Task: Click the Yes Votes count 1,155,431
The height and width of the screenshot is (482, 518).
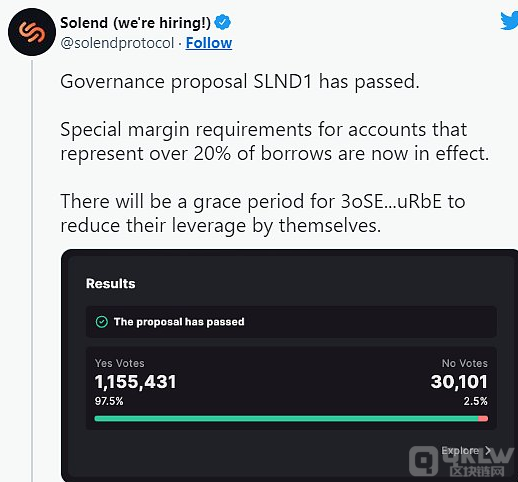Action: (135, 382)
